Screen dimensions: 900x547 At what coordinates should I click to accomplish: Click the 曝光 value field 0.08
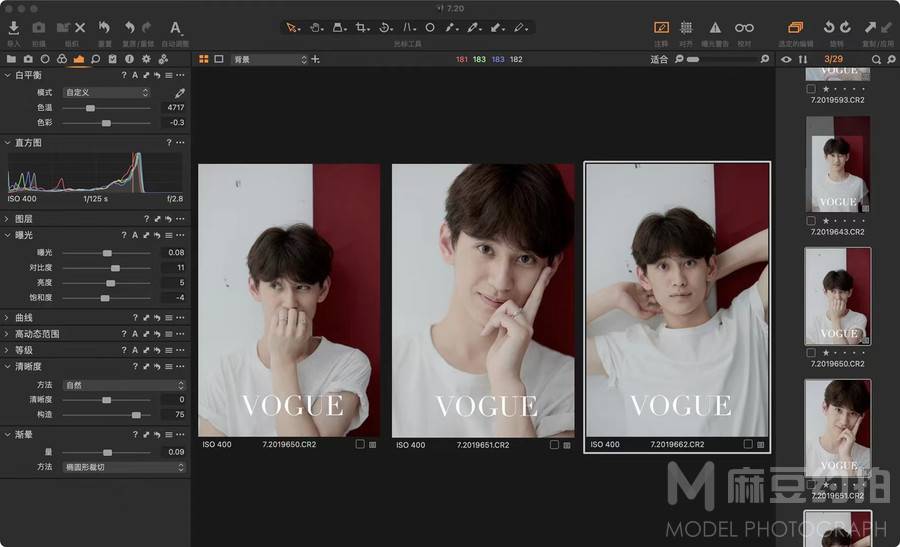[173, 253]
